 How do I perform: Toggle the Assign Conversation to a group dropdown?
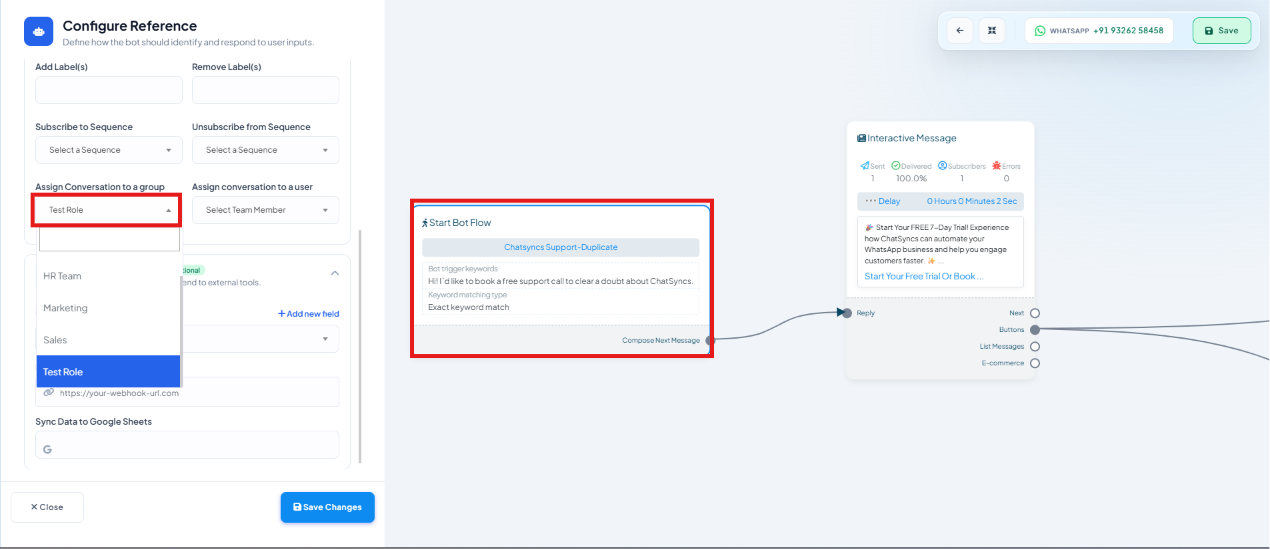(109, 210)
